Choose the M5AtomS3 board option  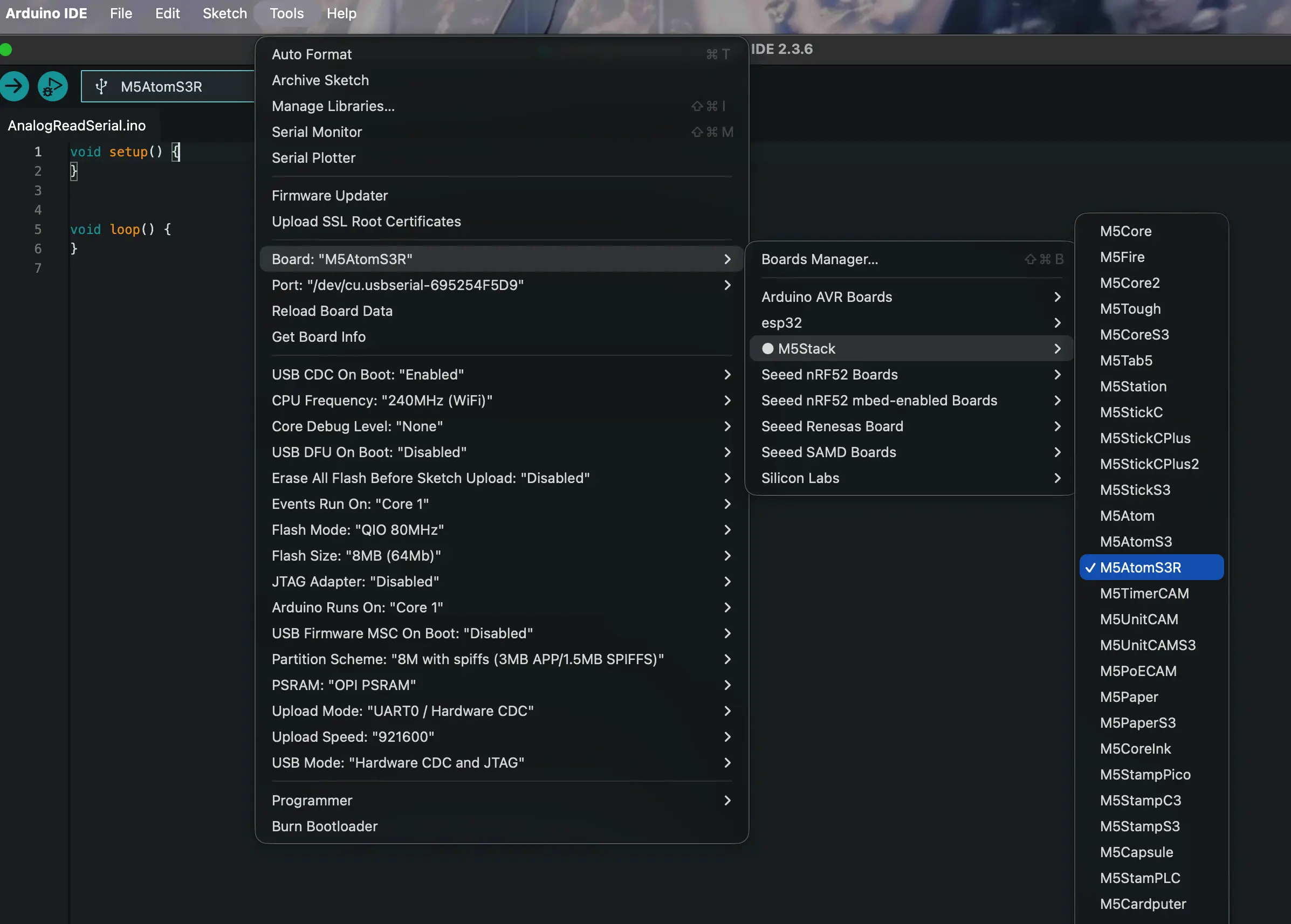pos(1136,541)
